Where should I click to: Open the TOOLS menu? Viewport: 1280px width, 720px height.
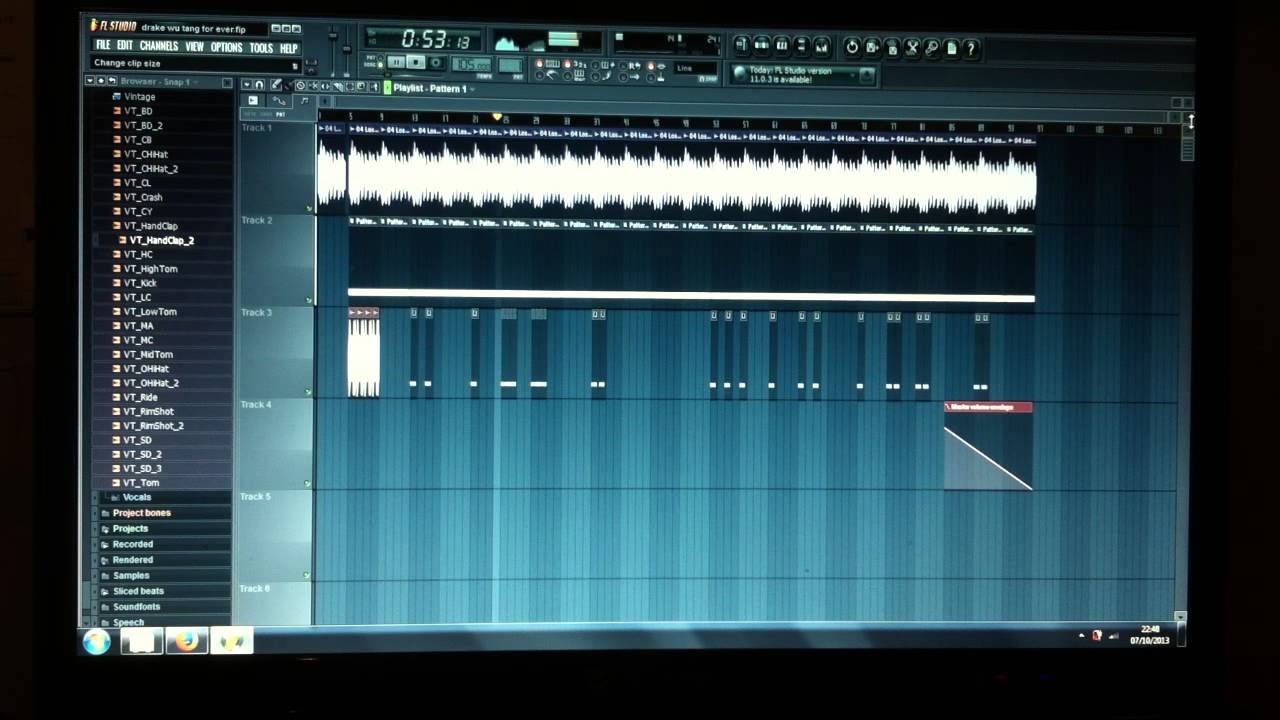pyautogui.click(x=261, y=47)
